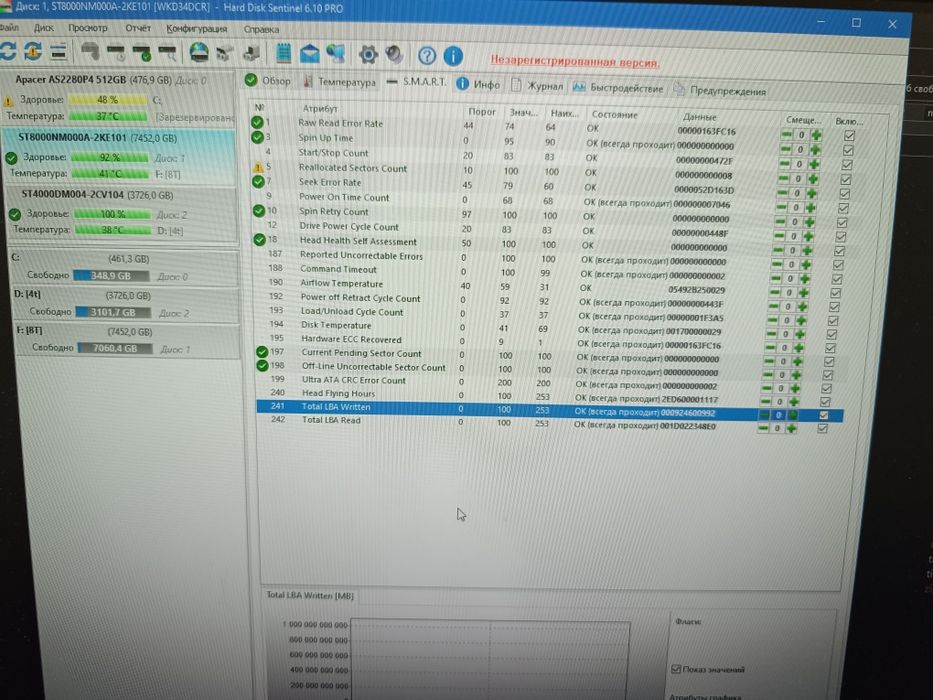Viewport: 933px width, 700px height.
Task: Click green plus for Raw Read Error Rate offset
Action: coord(816,135)
